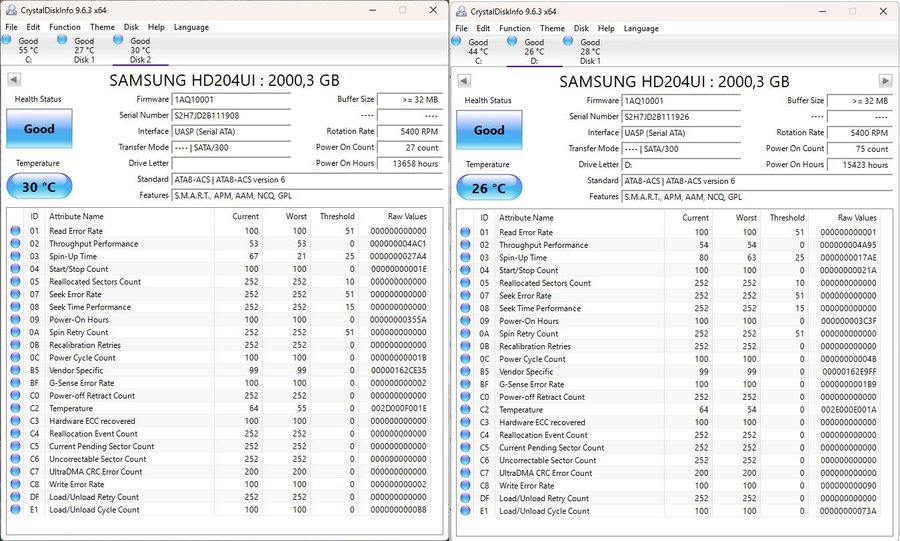Viewport: 900px width, 541px height.
Task: Open Function menu in left window
Action: (65, 27)
